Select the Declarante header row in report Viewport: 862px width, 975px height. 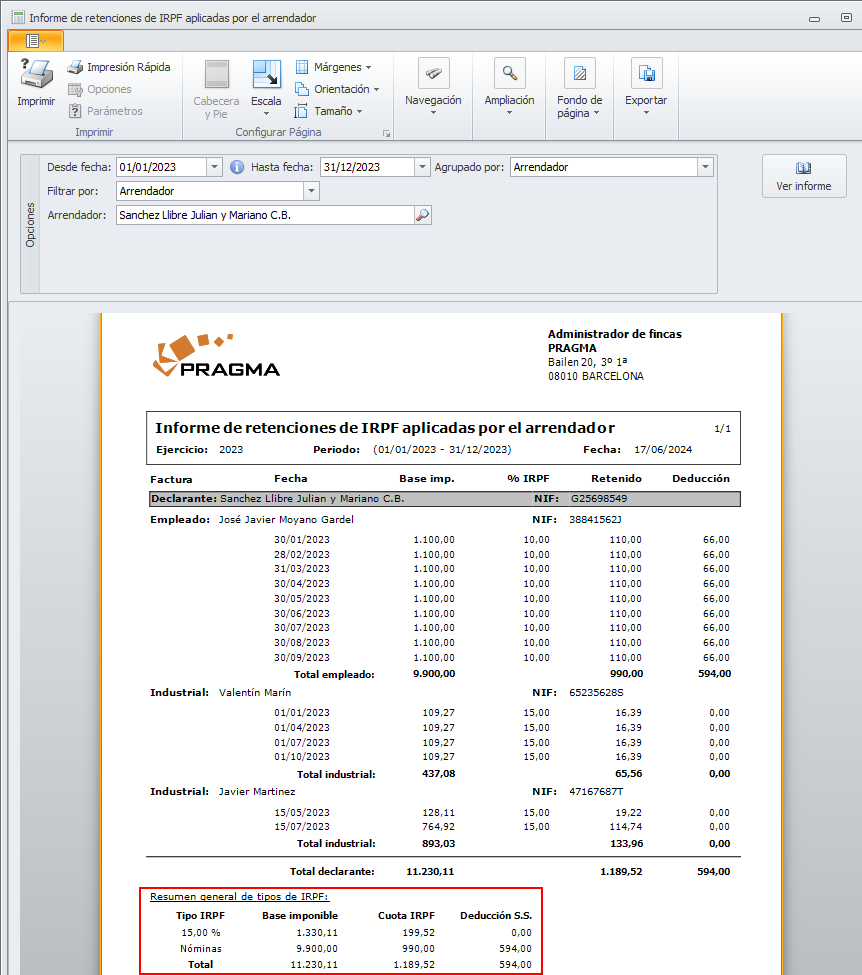pos(445,499)
